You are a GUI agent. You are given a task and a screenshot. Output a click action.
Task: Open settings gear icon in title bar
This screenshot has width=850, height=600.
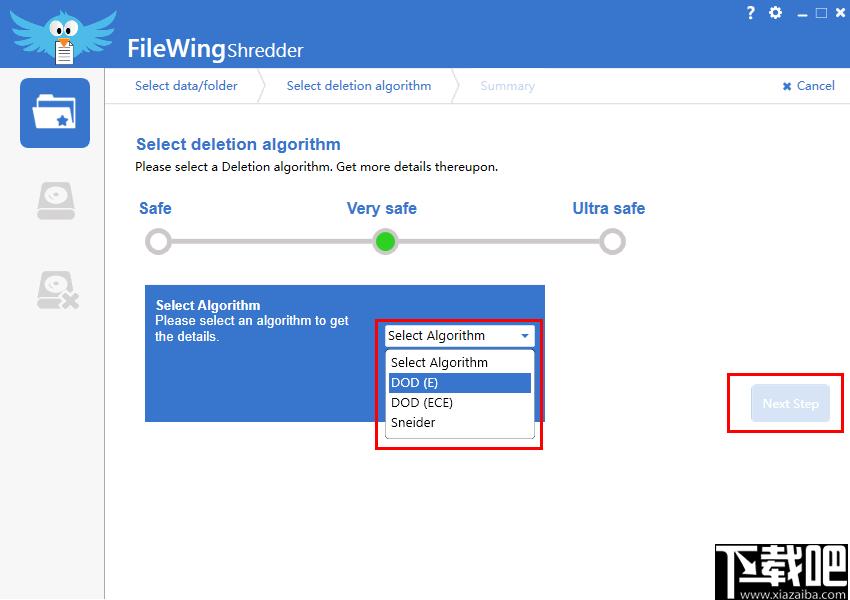[776, 13]
